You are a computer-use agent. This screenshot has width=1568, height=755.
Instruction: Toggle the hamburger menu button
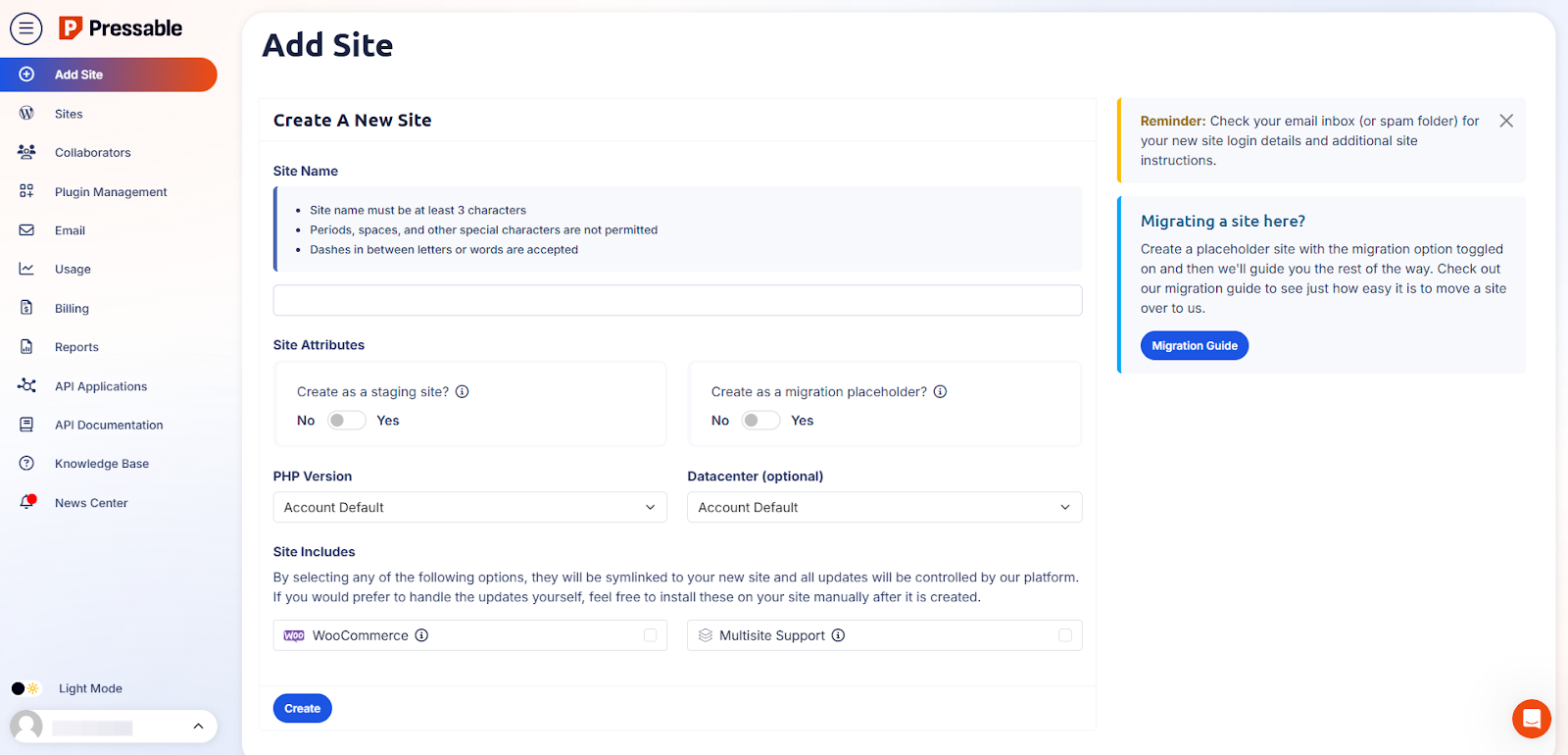(x=26, y=28)
